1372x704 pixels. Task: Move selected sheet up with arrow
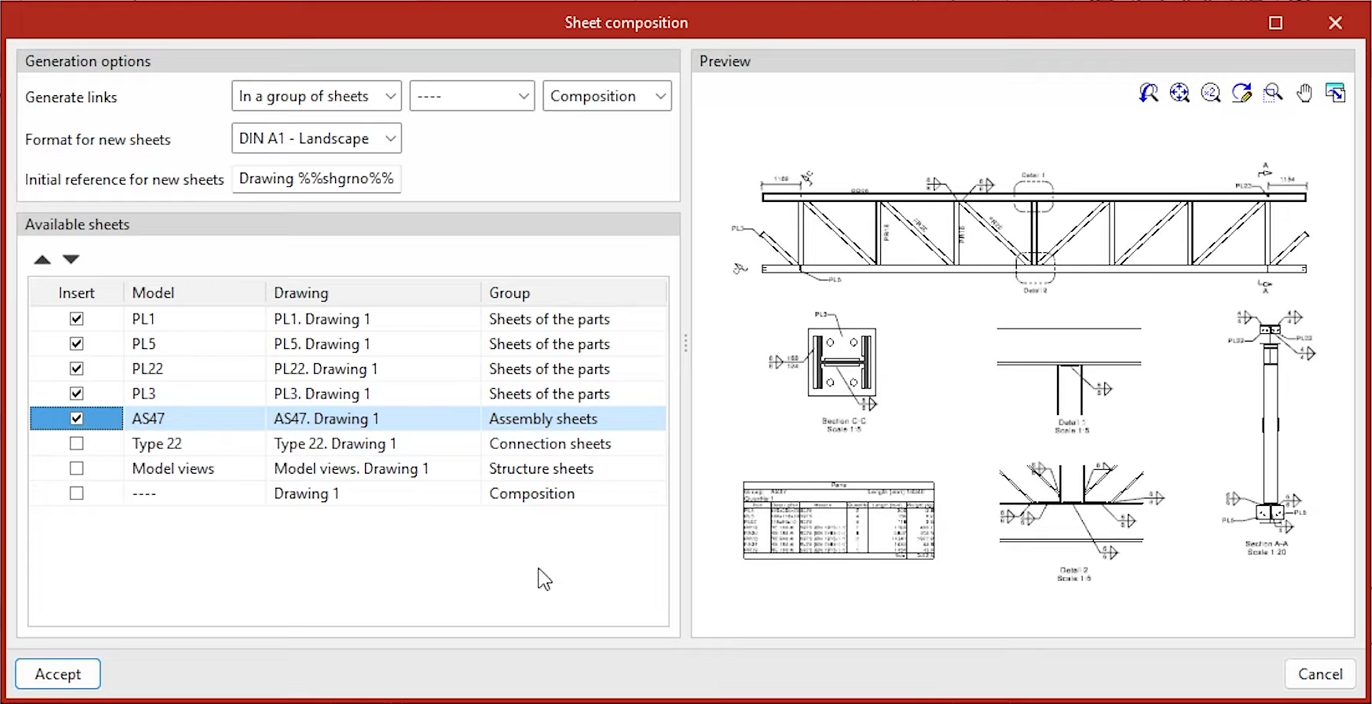tap(42, 259)
